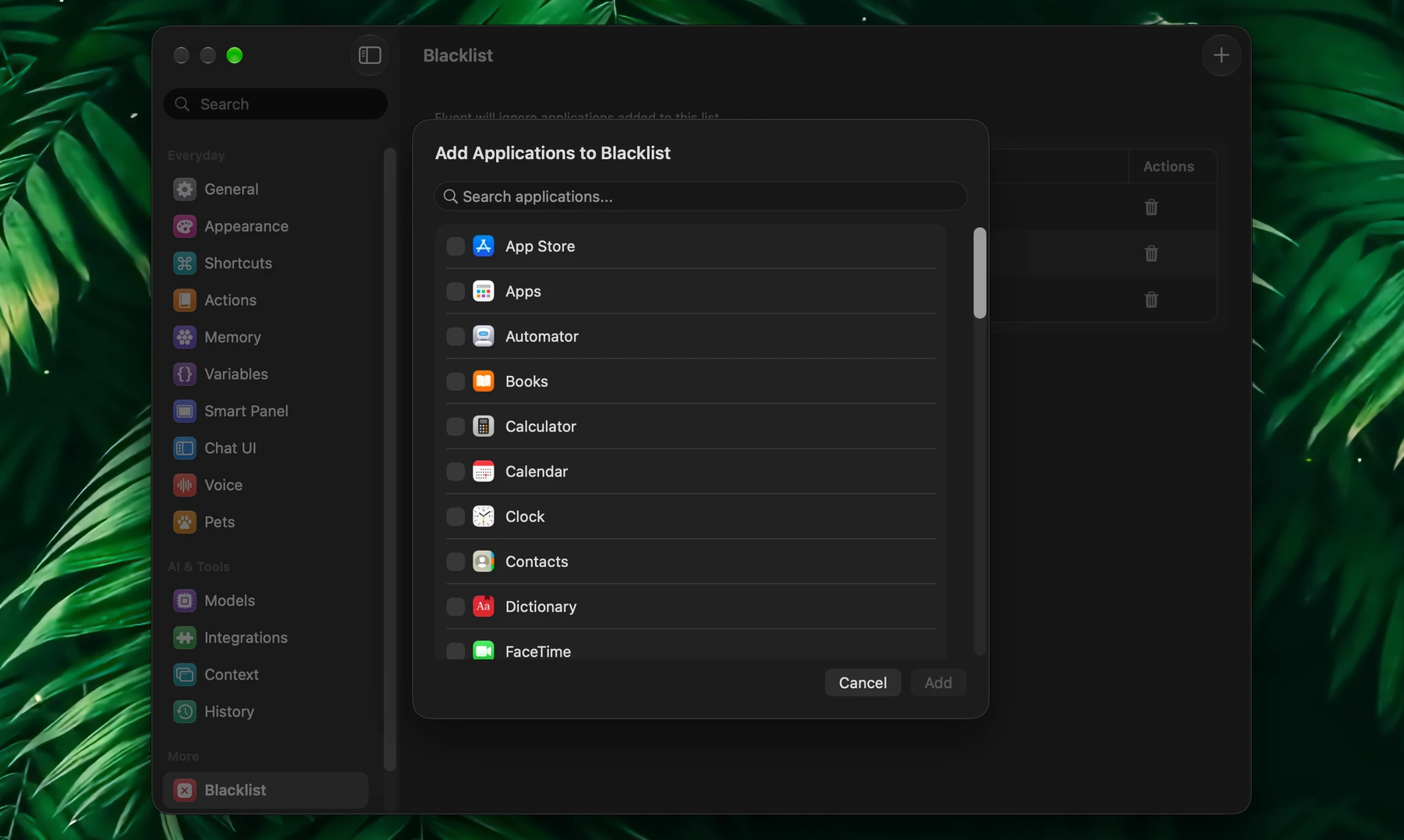The width and height of the screenshot is (1404, 840).
Task: Delete the first blacklist entry
Action: point(1151,207)
